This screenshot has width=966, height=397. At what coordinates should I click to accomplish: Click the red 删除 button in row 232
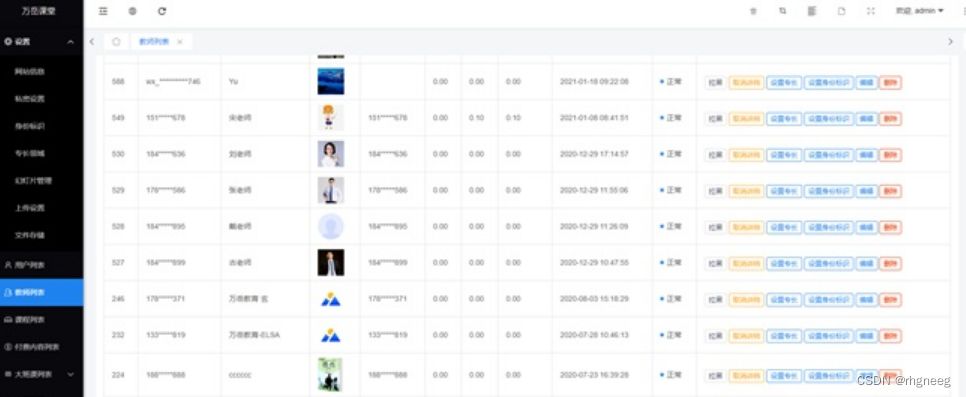[x=890, y=337]
